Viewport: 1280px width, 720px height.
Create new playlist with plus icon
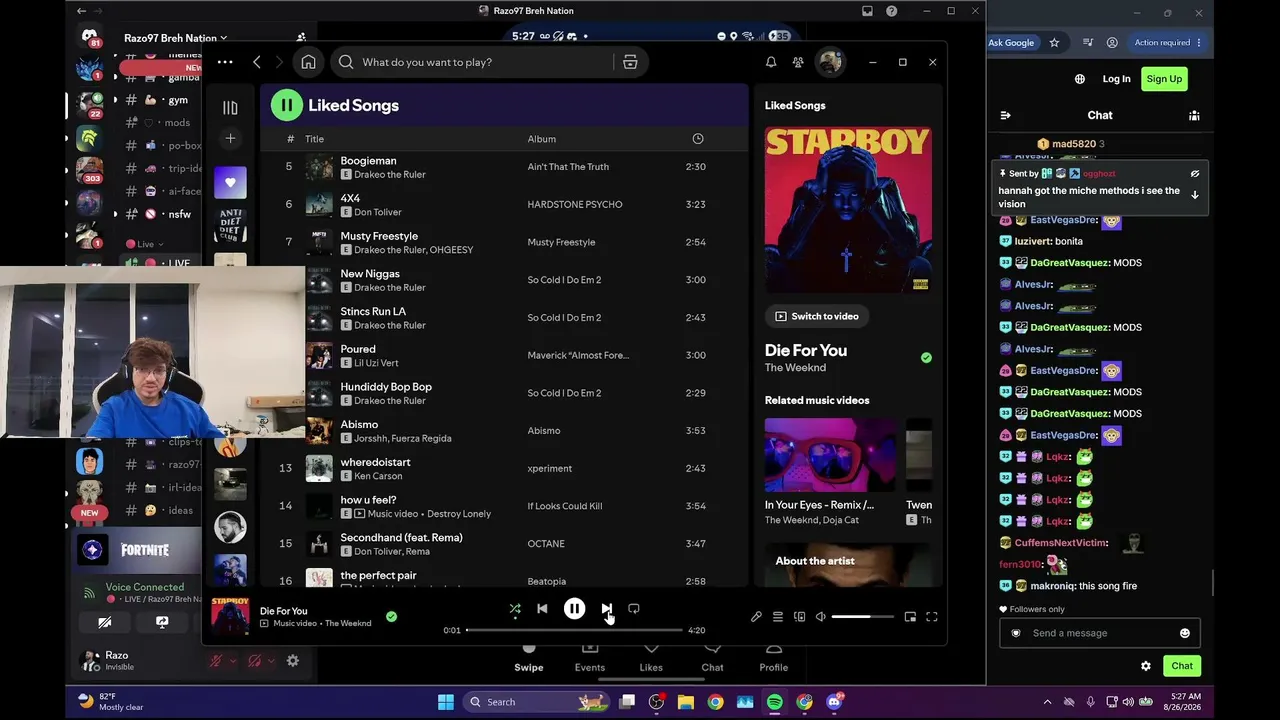point(230,139)
